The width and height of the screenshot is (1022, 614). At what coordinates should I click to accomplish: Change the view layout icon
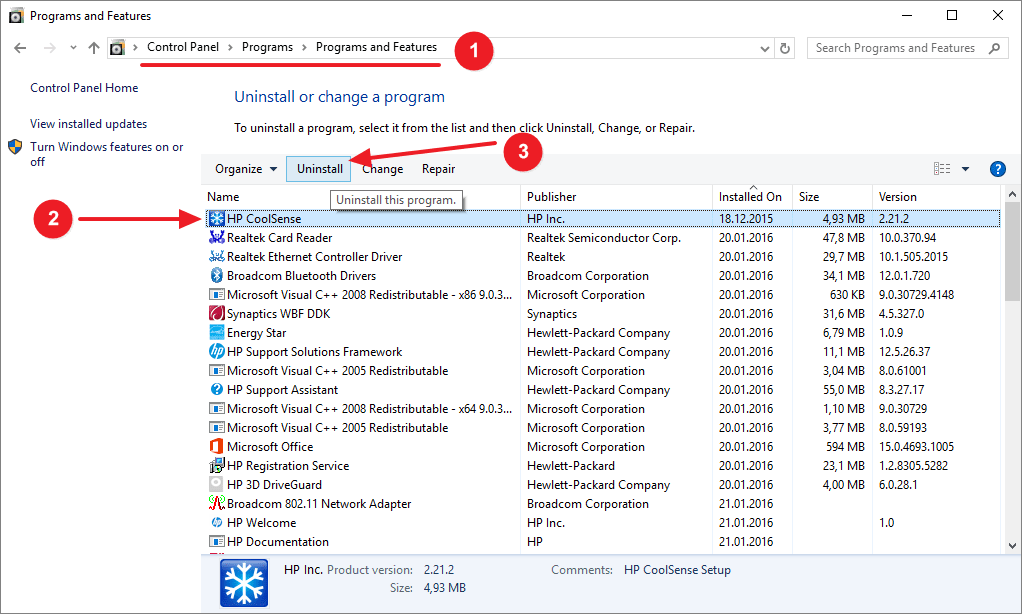coord(942,169)
